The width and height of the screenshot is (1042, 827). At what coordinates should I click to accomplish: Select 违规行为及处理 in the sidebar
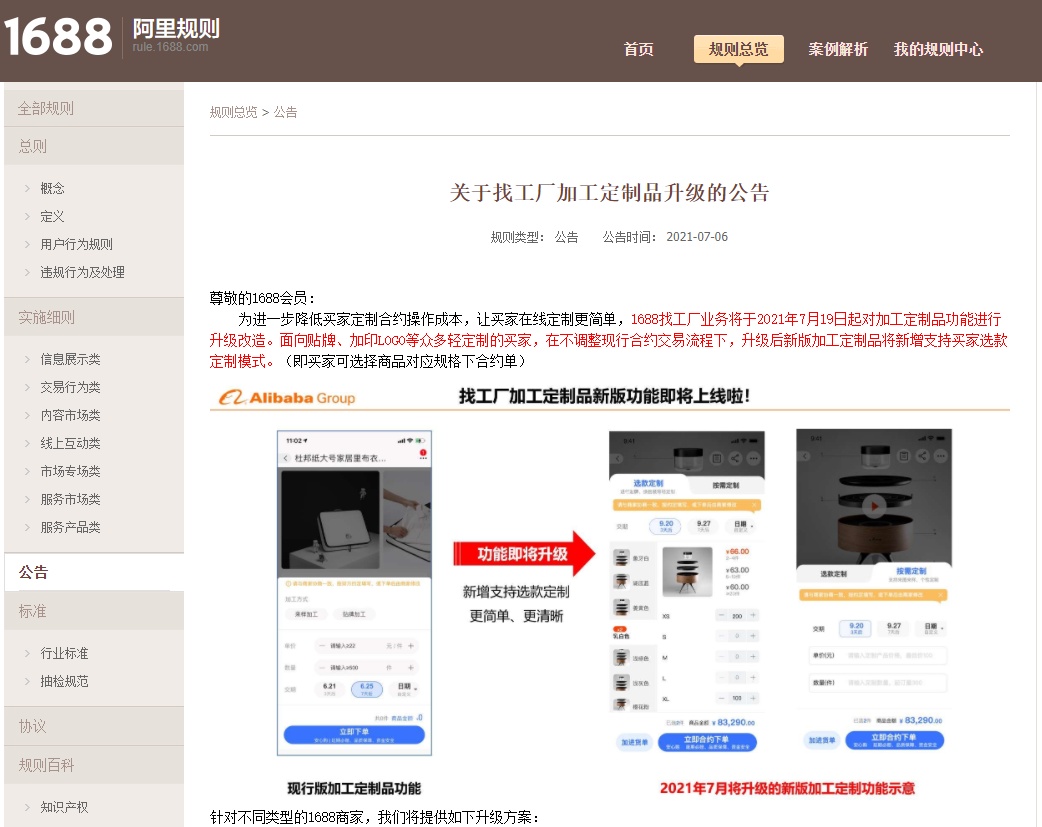(82, 272)
